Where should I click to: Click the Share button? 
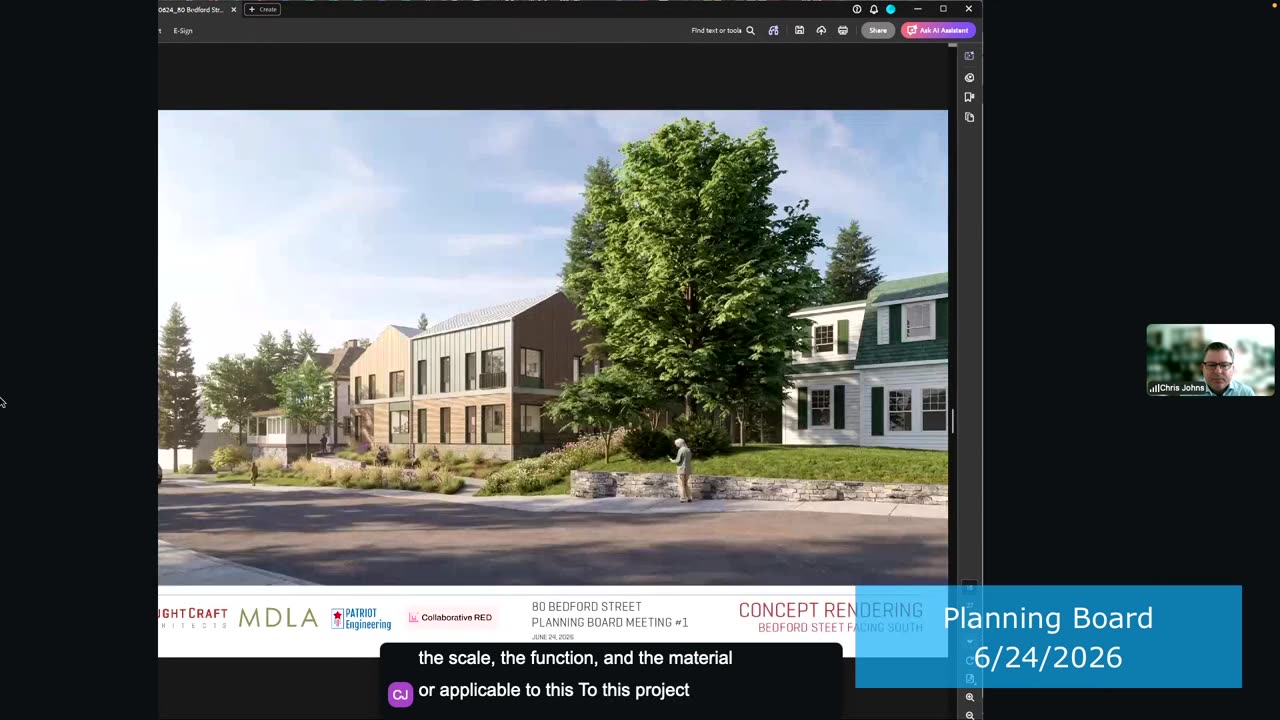coord(878,30)
